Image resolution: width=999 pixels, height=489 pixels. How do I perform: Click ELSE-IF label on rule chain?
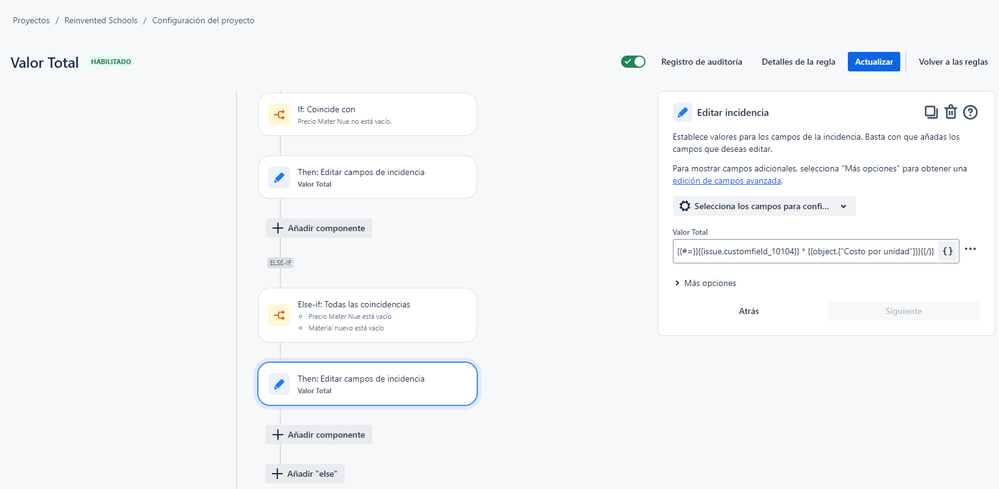click(280, 262)
